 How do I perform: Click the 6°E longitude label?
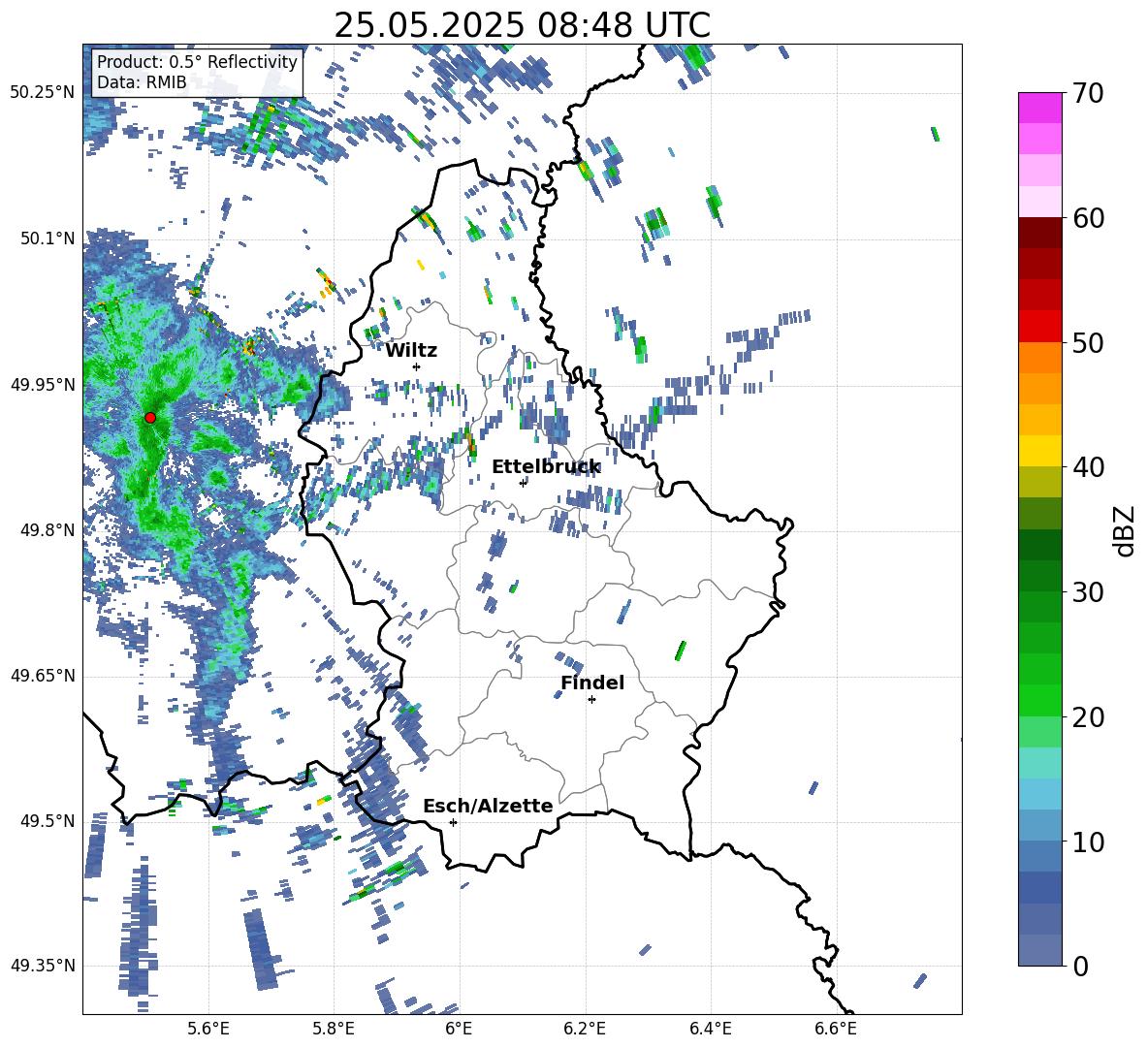[459, 1029]
